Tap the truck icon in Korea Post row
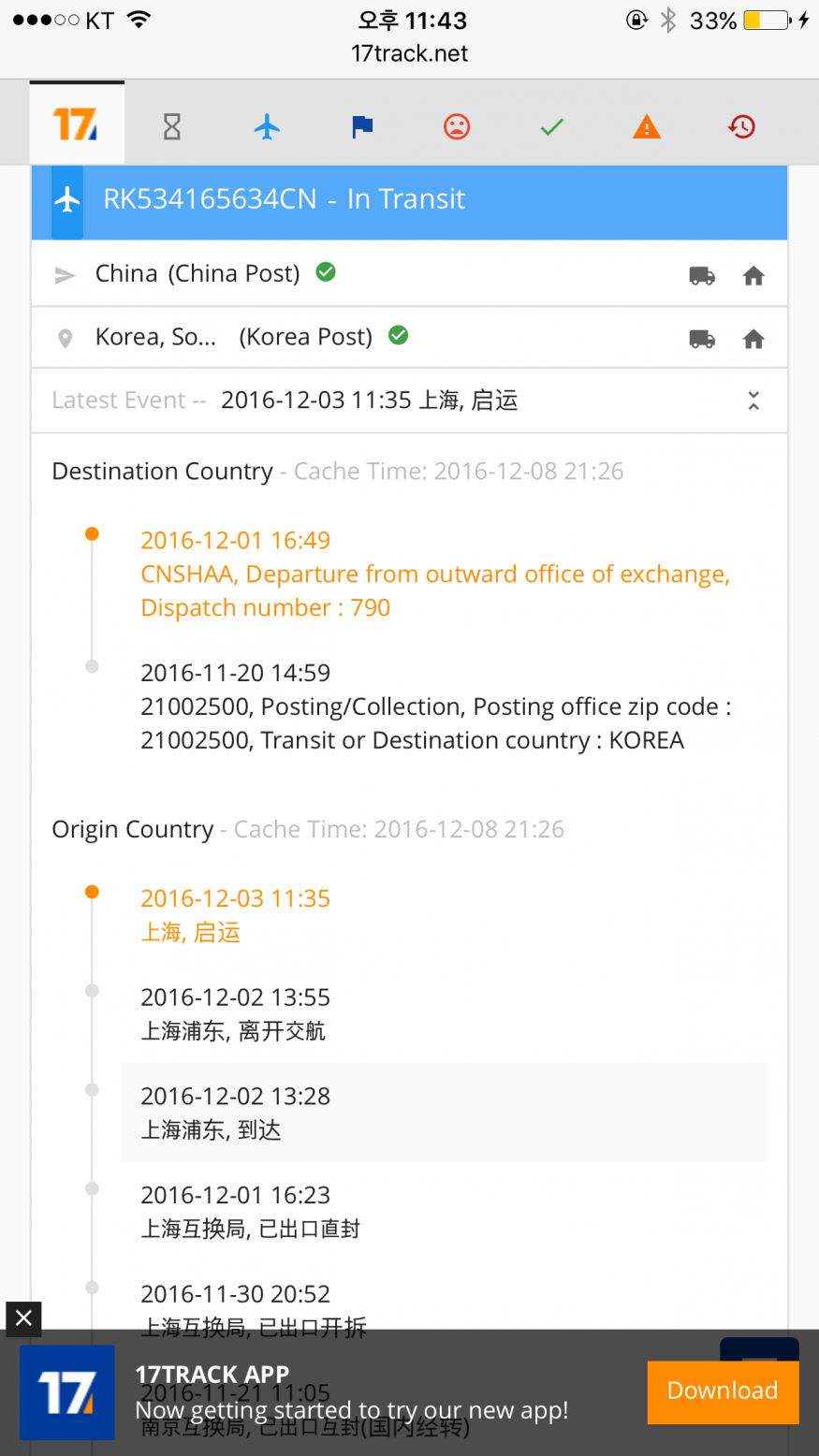The image size is (819, 1456). click(x=702, y=340)
